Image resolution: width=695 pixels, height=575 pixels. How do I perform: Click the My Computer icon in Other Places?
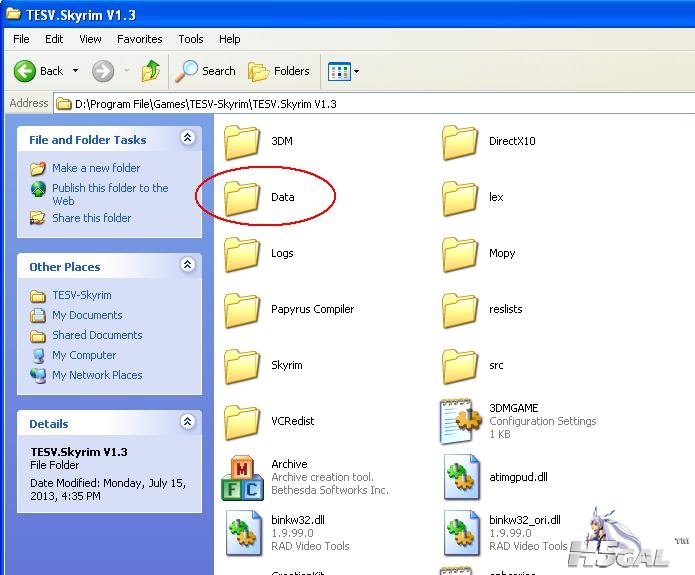point(39,356)
